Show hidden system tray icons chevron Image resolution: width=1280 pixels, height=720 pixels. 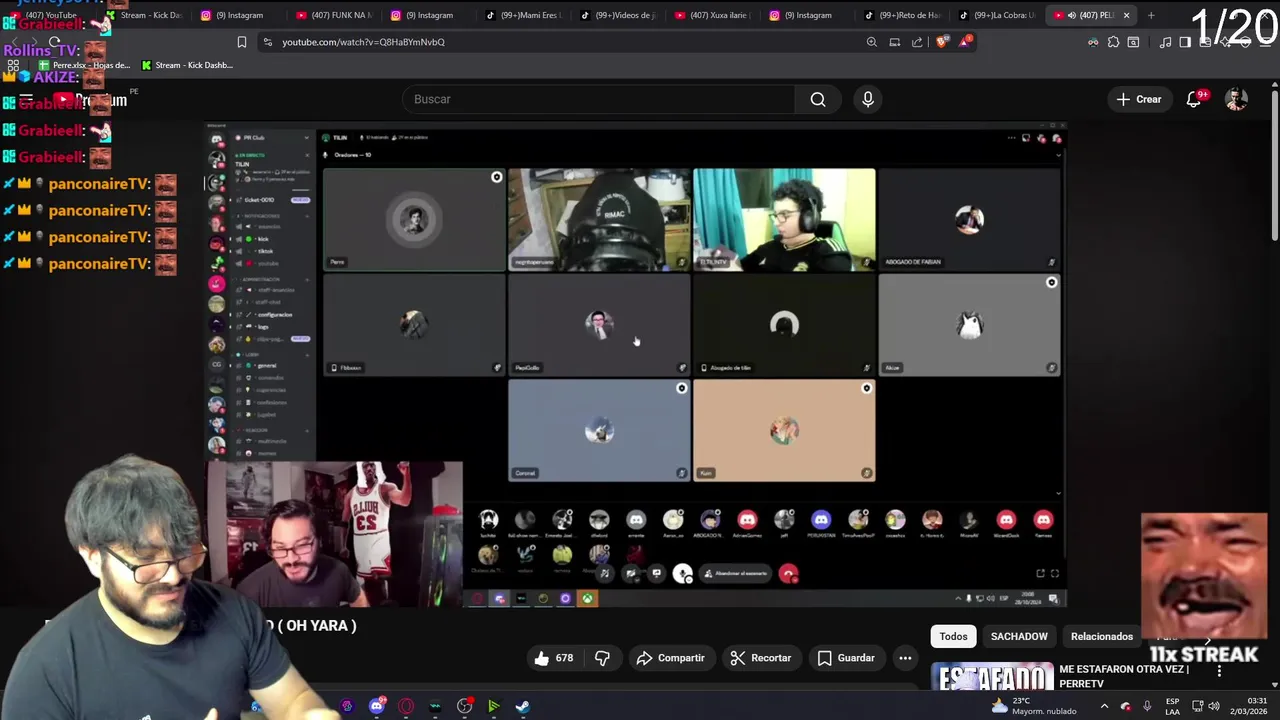pyautogui.click(x=1104, y=706)
